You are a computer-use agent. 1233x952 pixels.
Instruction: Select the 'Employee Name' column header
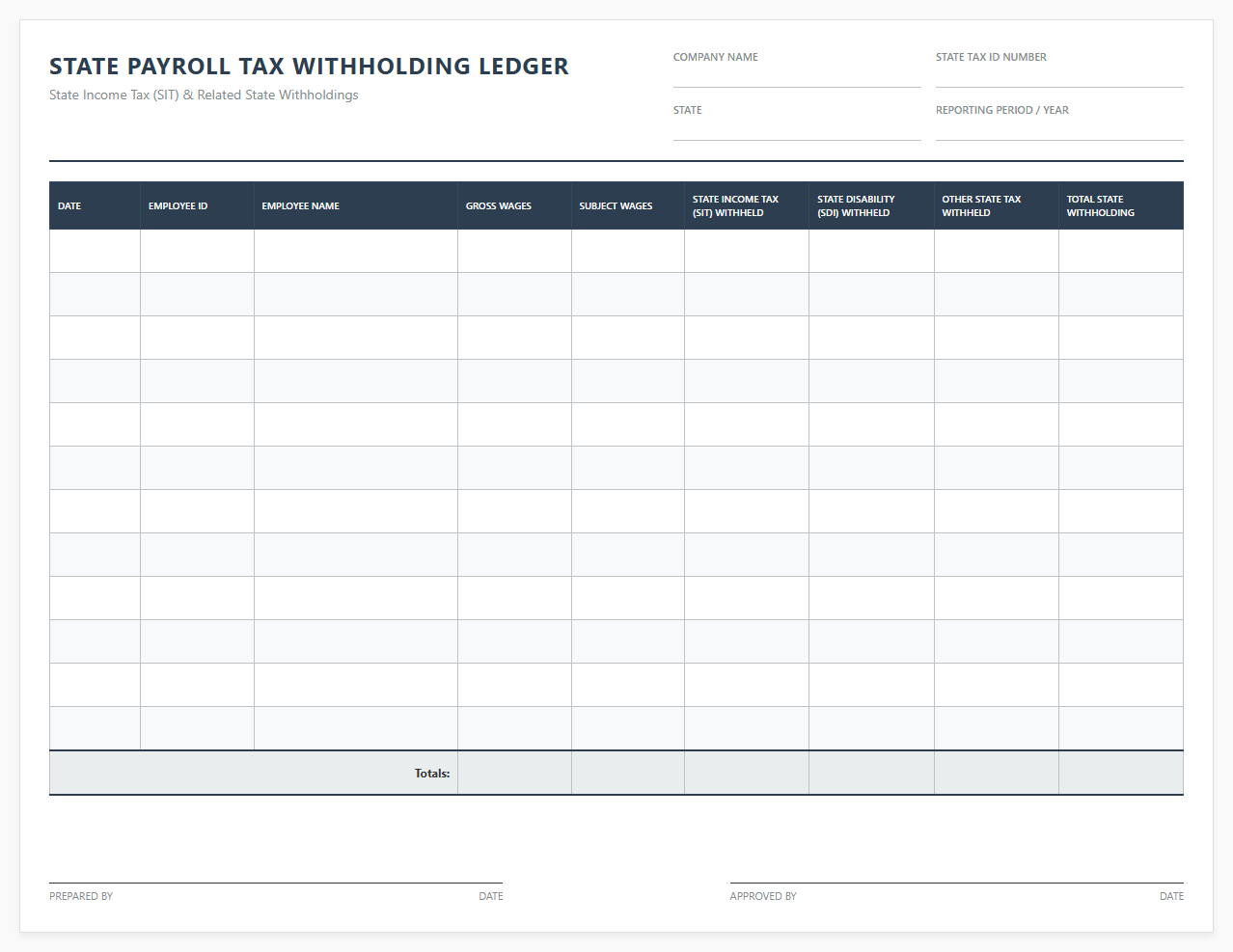355,205
